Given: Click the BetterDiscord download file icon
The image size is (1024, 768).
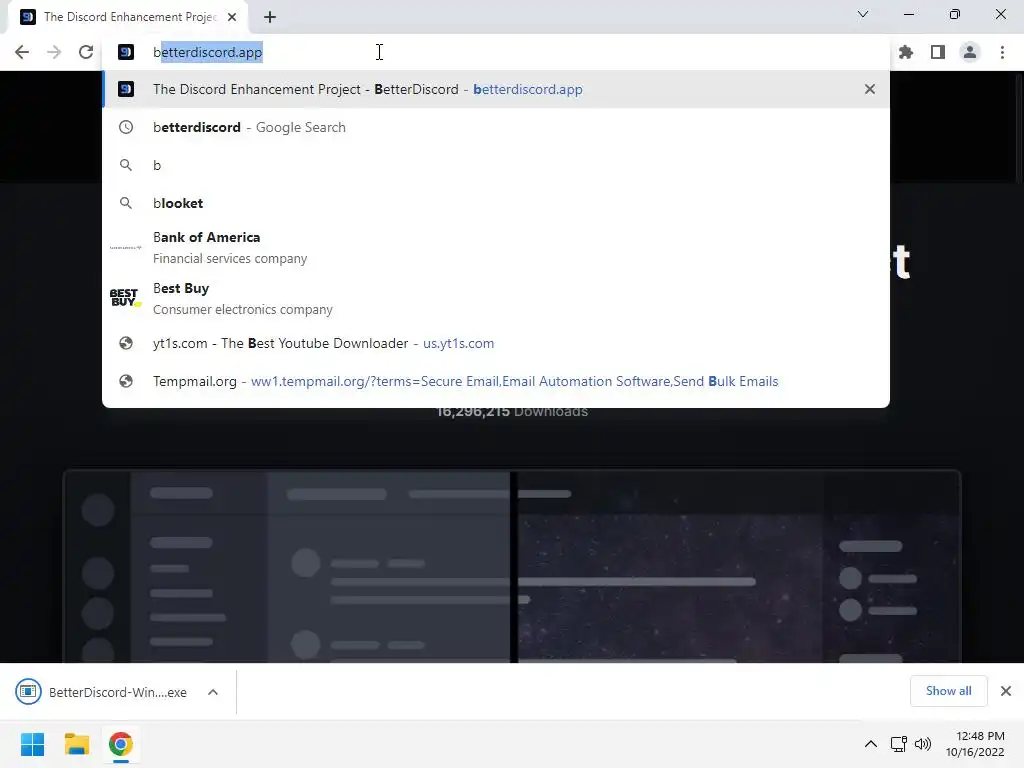Looking at the screenshot, I should [x=29, y=692].
